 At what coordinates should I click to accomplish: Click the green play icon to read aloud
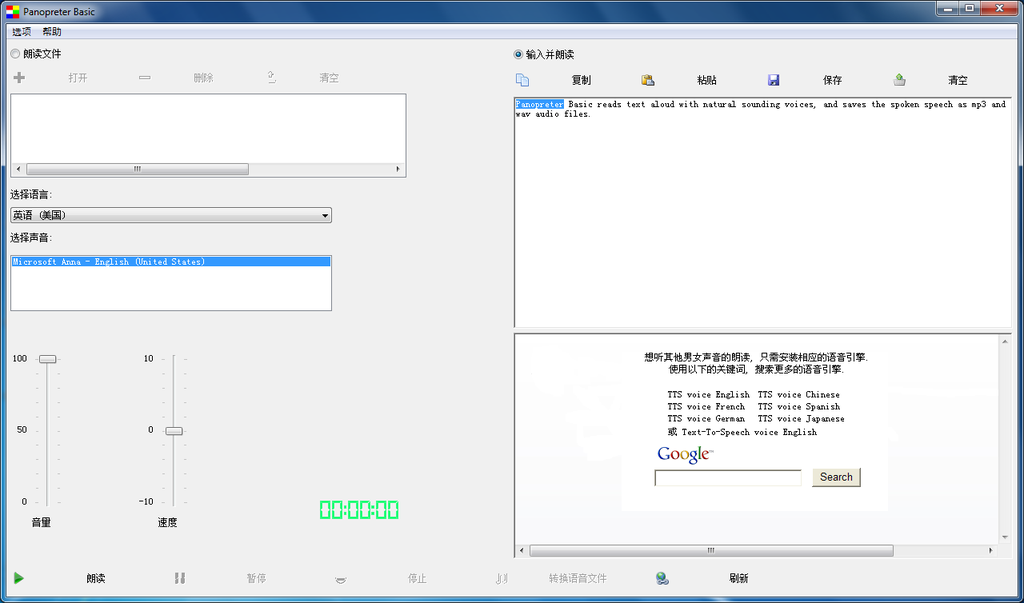(19, 578)
